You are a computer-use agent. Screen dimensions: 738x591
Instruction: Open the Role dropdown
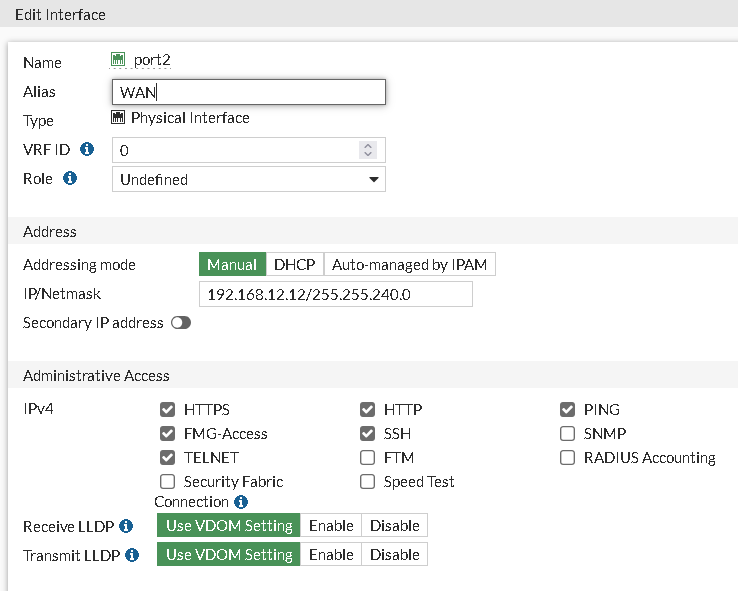[x=248, y=179]
